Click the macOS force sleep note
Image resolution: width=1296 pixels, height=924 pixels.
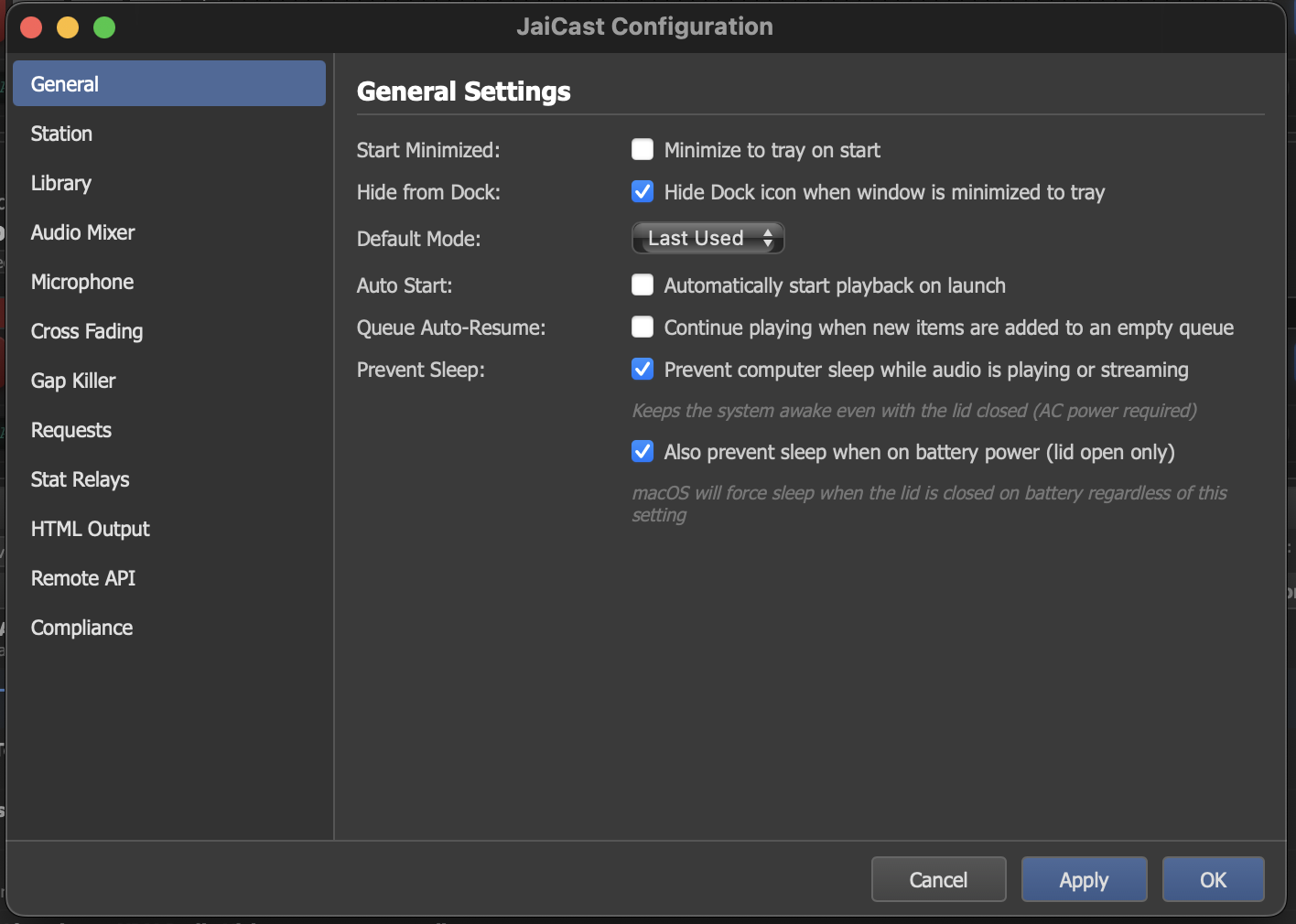pyautogui.click(x=929, y=504)
